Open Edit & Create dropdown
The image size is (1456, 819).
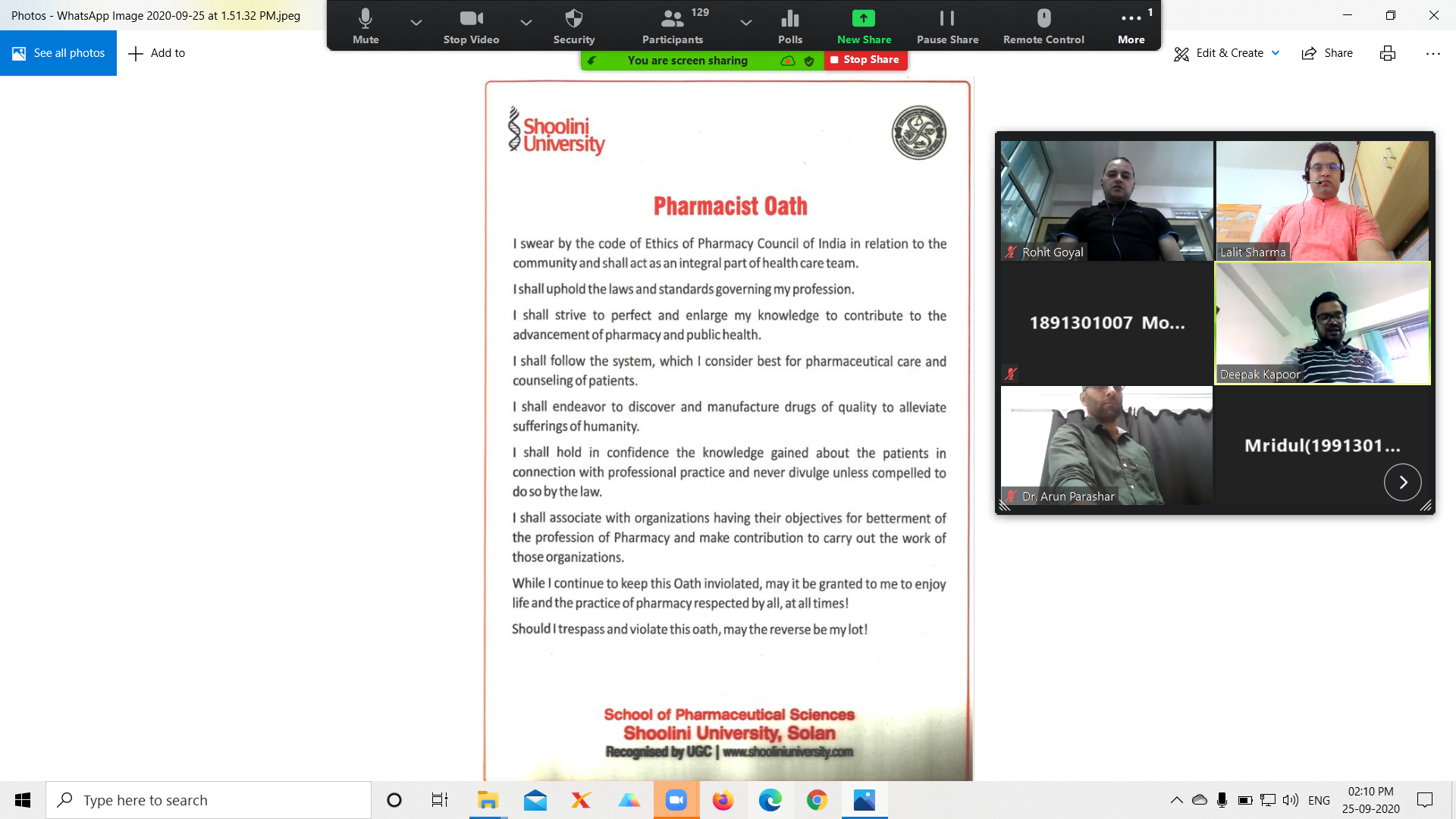point(1227,53)
